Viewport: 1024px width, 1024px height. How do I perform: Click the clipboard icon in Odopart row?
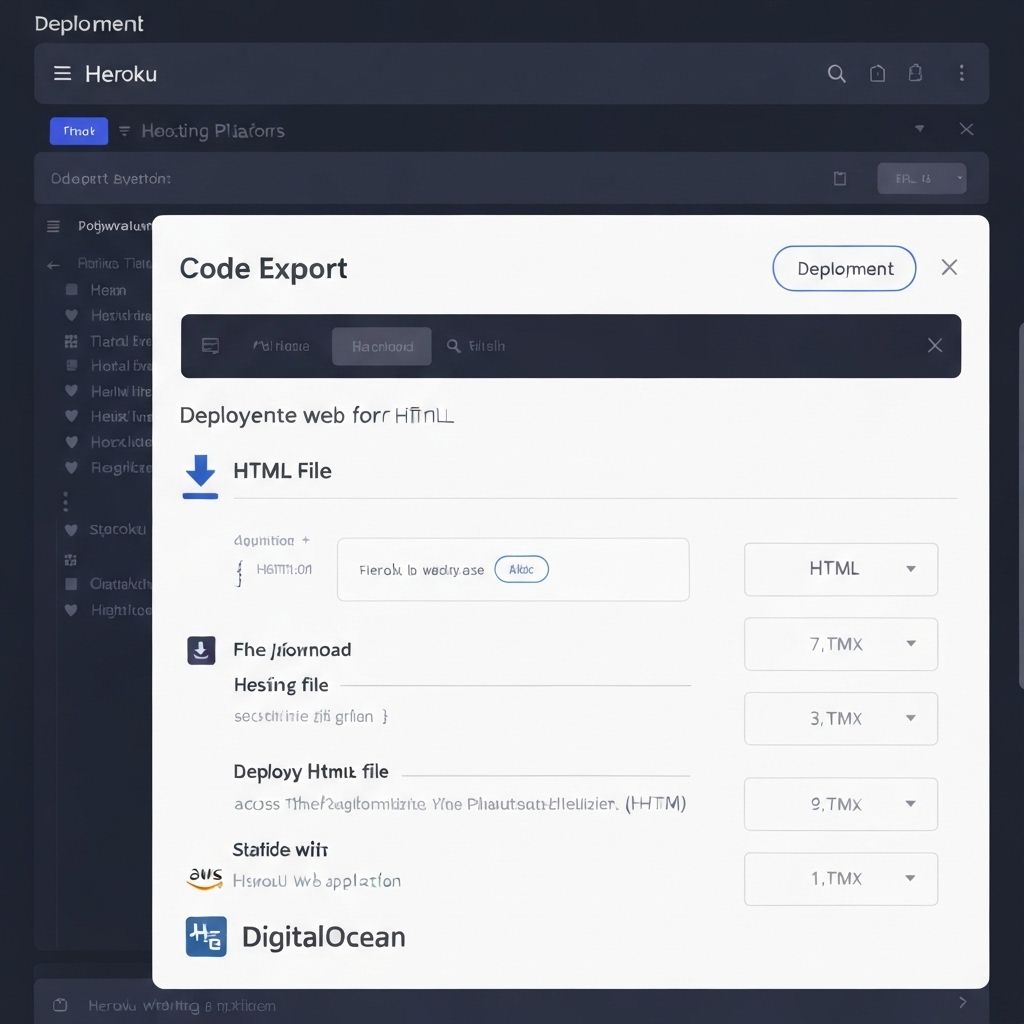pos(840,178)
